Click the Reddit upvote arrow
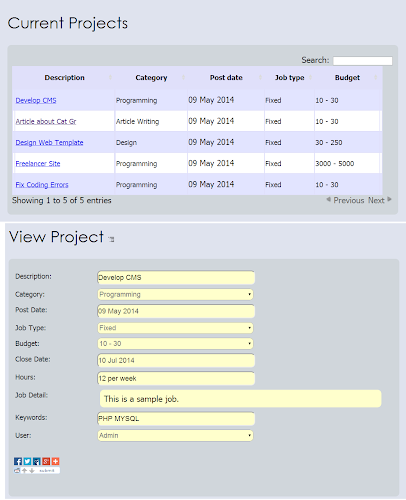The image size is (406, 500). coord(24,471)
